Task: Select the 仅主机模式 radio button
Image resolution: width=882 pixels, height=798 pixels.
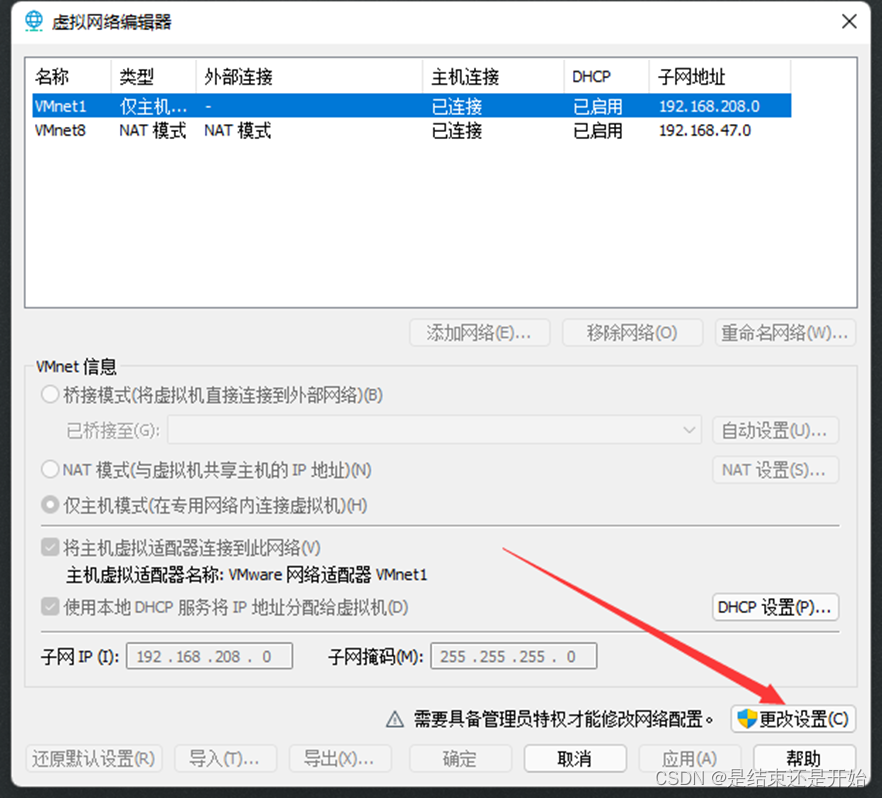Action: (x=50, y=505)
